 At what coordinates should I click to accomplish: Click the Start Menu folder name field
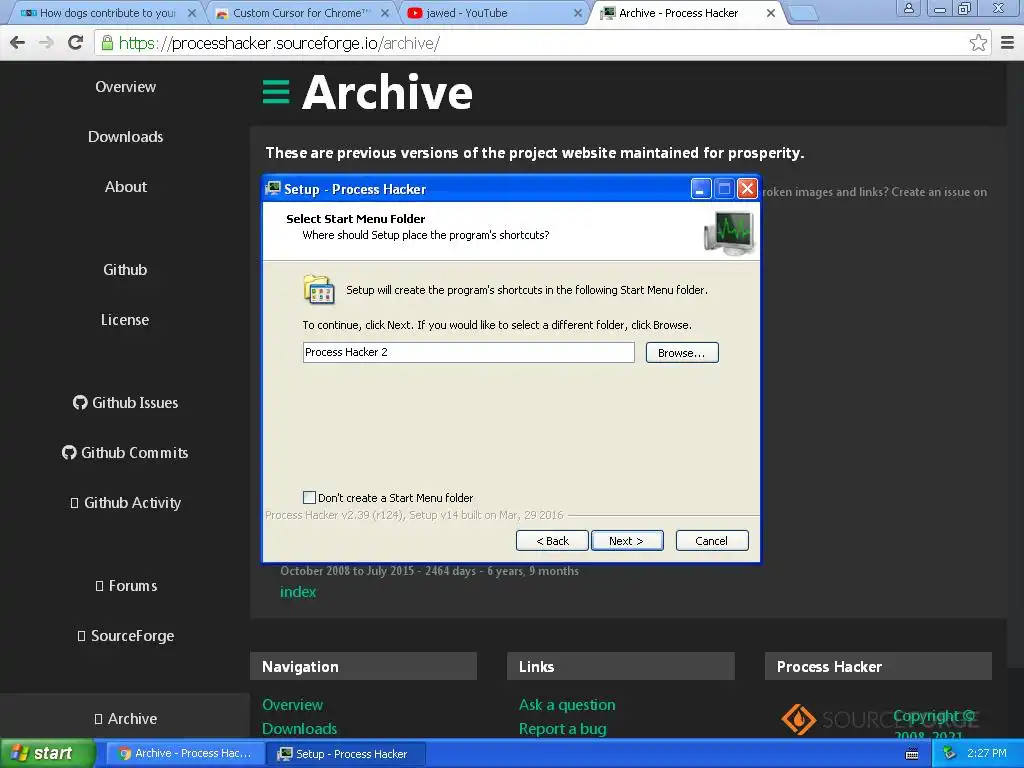(x=468, y=352)
